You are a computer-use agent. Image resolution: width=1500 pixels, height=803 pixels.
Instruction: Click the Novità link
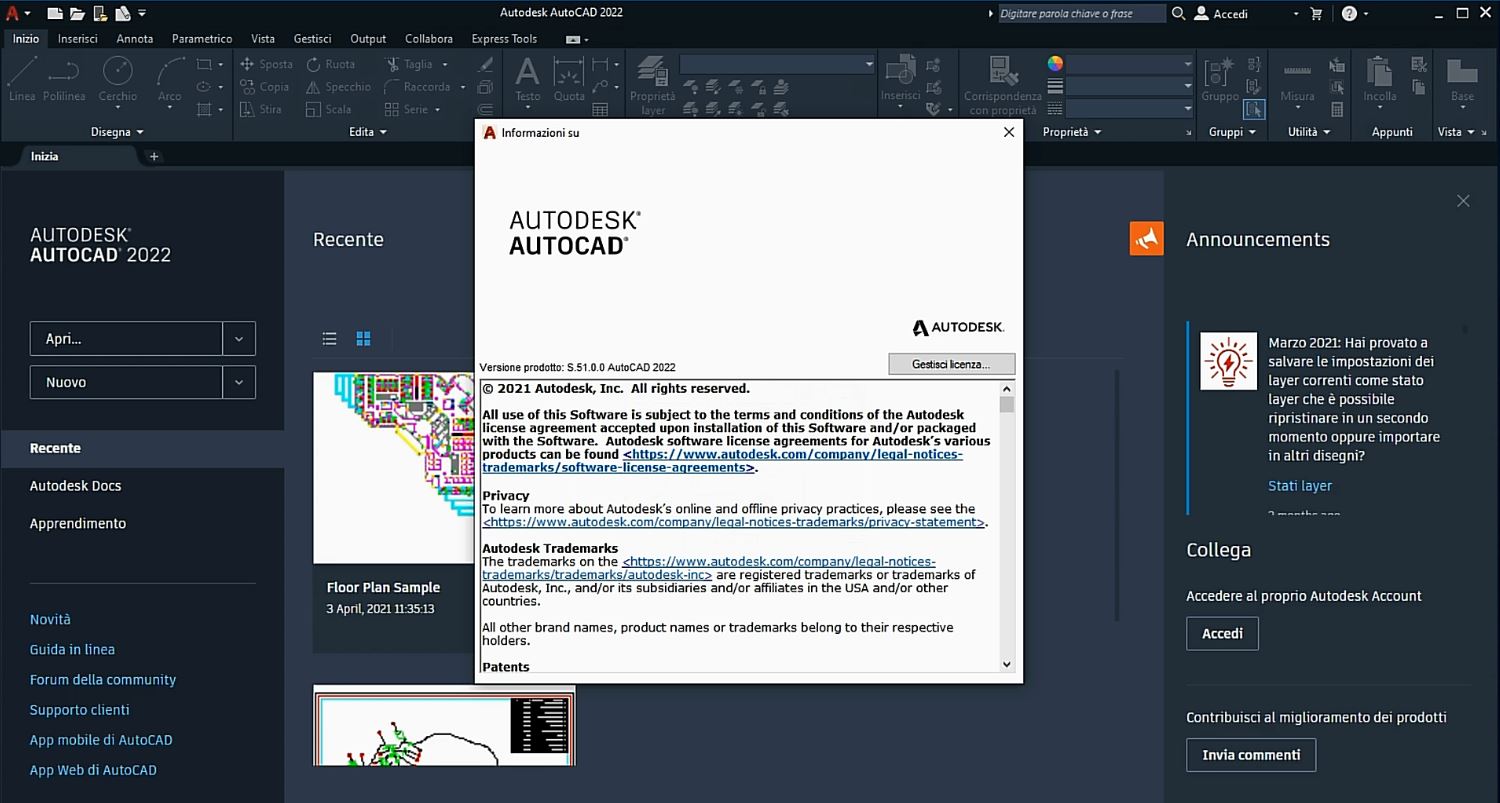50,619
